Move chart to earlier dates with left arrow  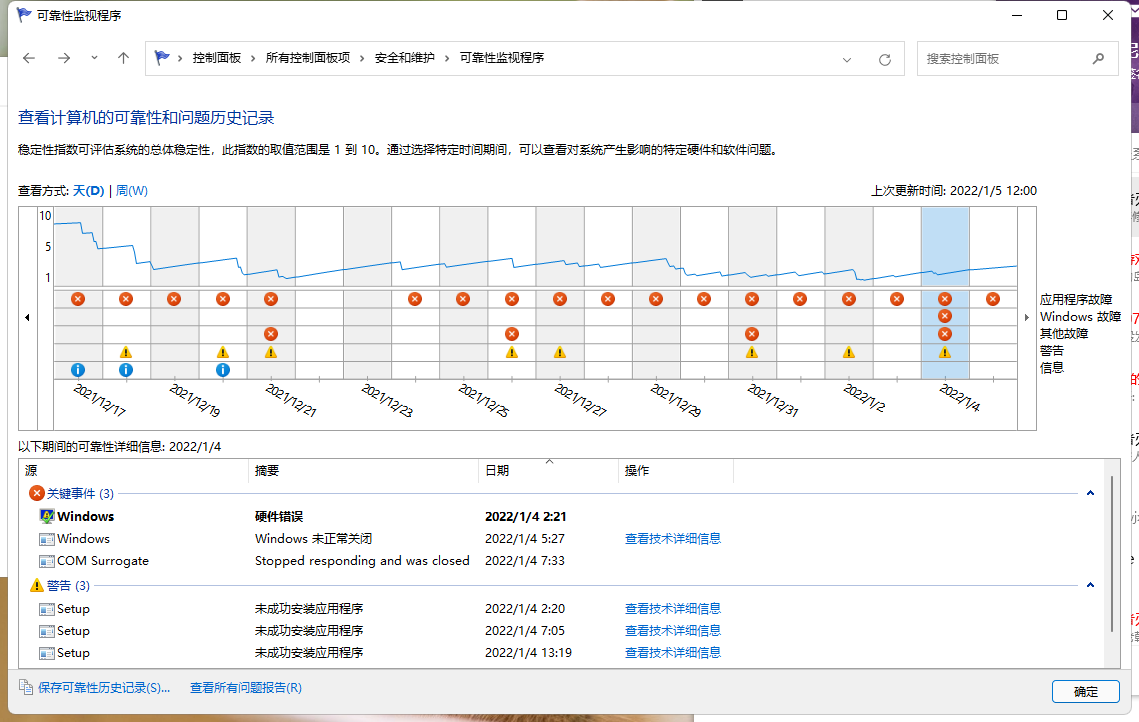click(28, 317)
